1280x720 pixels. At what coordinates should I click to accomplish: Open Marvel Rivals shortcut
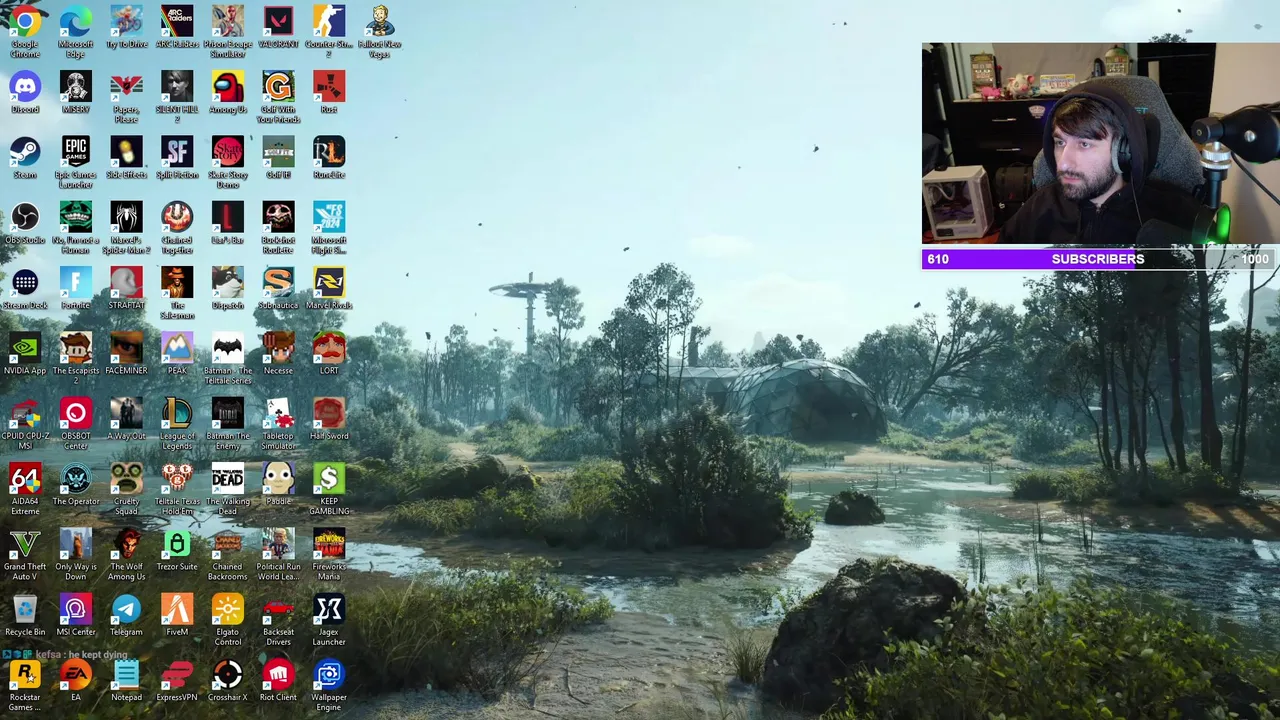329,288
